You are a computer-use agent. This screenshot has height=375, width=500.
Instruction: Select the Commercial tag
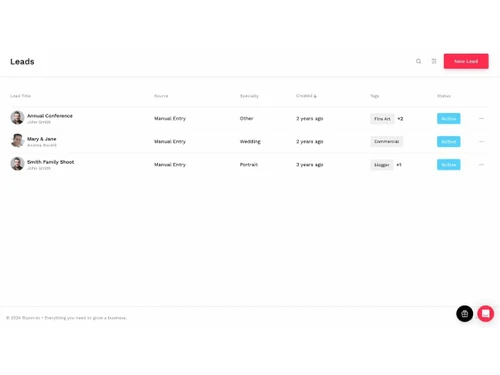click(x=387, y=142)
